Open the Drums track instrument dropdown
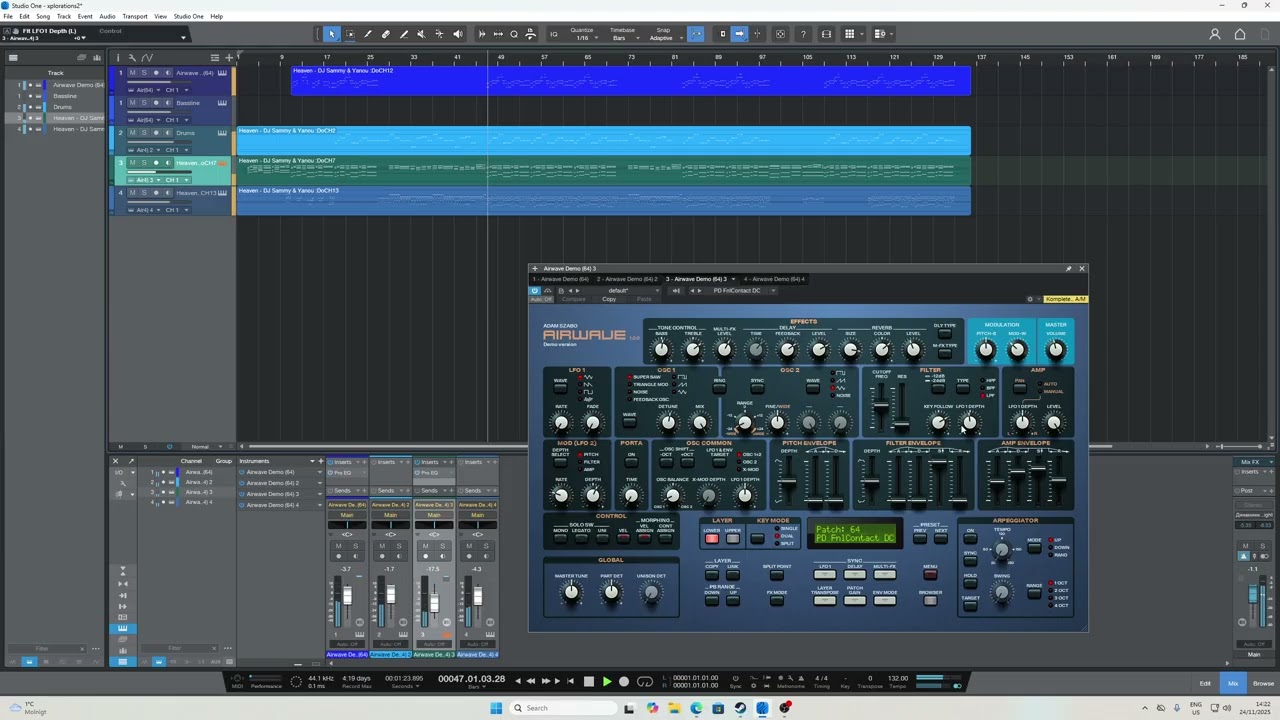The height and width of the screenshot is (720, 1280). coord(145,150)
